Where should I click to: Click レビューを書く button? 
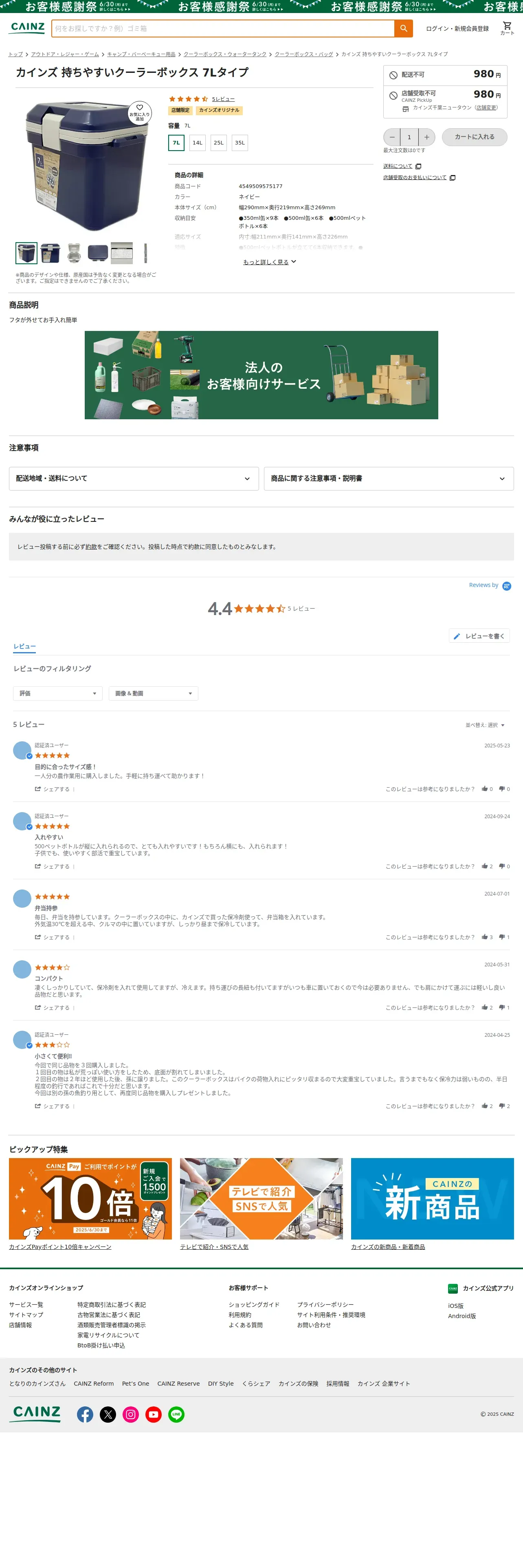click(x=479, y=636)
